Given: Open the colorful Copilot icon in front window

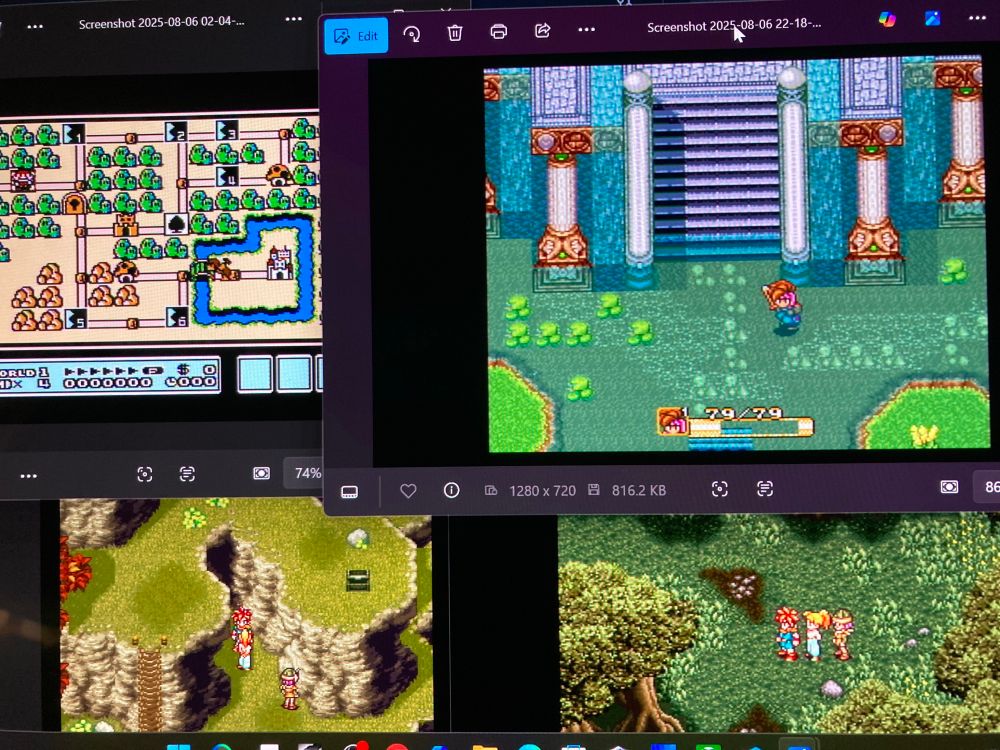Looking at the screenshot, I should click(x=887, y=20).
